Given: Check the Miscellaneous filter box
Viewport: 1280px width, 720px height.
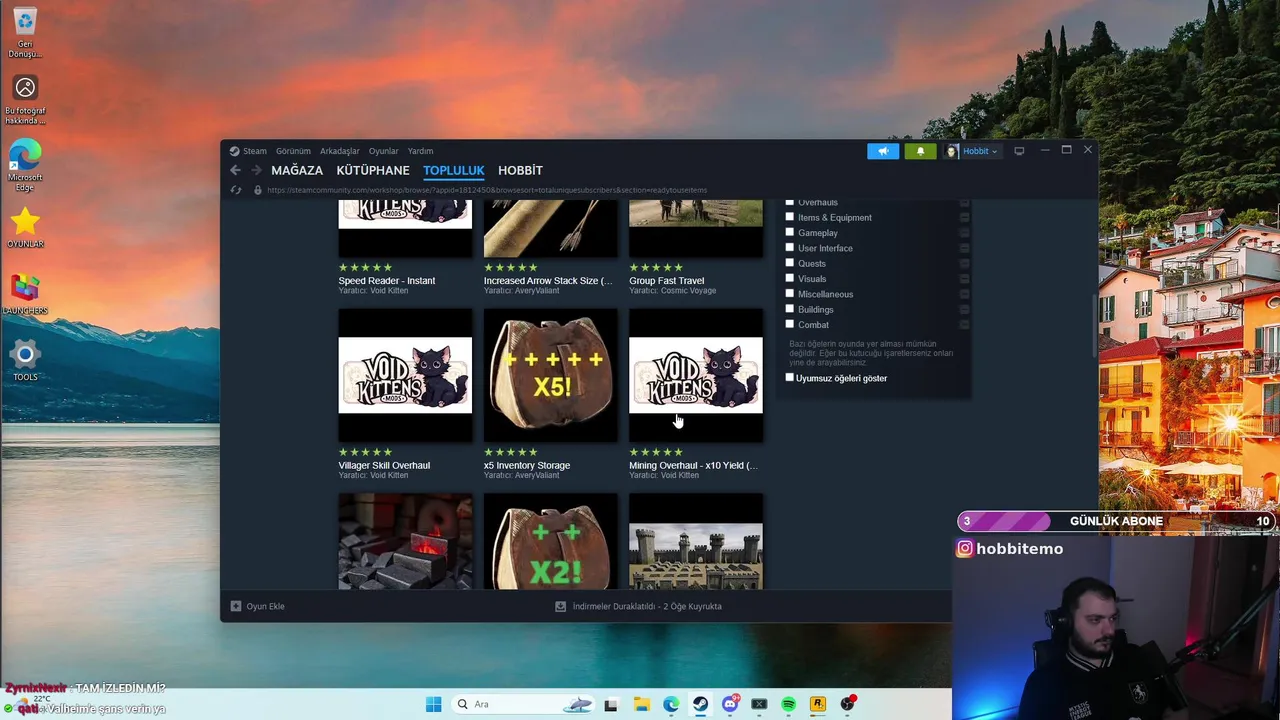Looking at the screenshot, I should coord(790,293).
